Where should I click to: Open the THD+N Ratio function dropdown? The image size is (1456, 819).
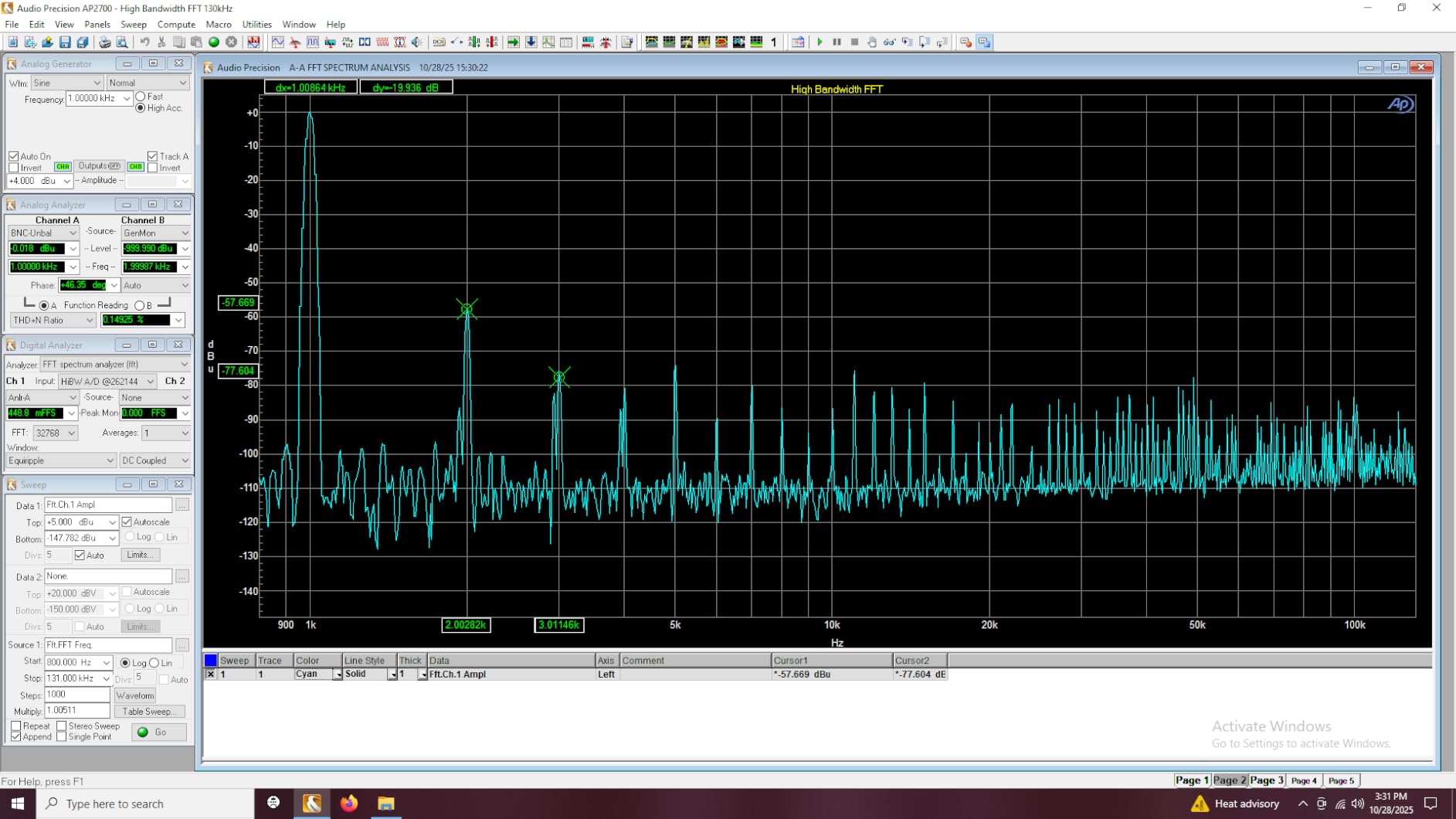click(53, 320)
